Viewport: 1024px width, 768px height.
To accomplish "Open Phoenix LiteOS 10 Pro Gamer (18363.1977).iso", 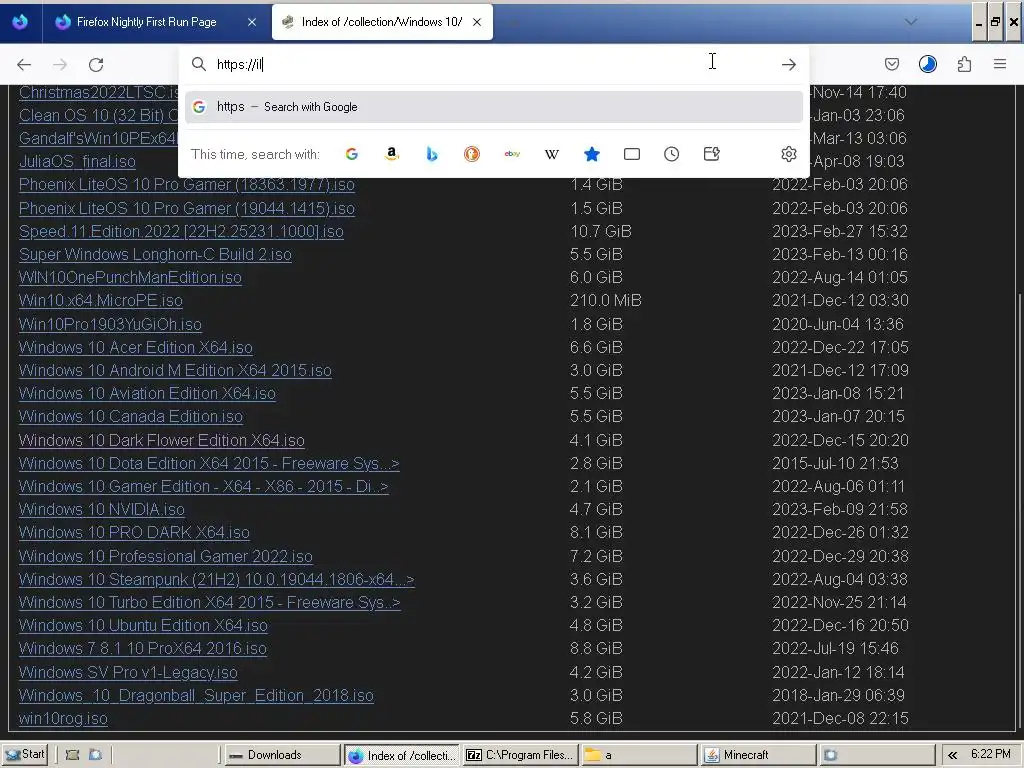I will click(187, 185).
